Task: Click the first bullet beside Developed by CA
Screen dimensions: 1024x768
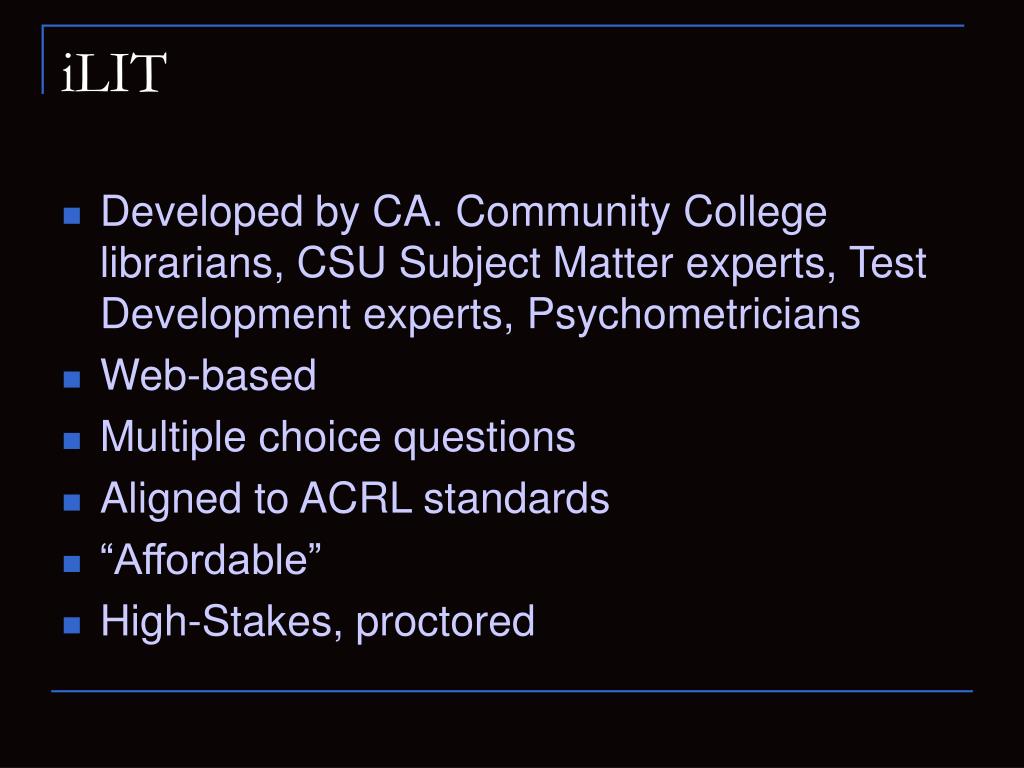Action: (x=72, y=216)
